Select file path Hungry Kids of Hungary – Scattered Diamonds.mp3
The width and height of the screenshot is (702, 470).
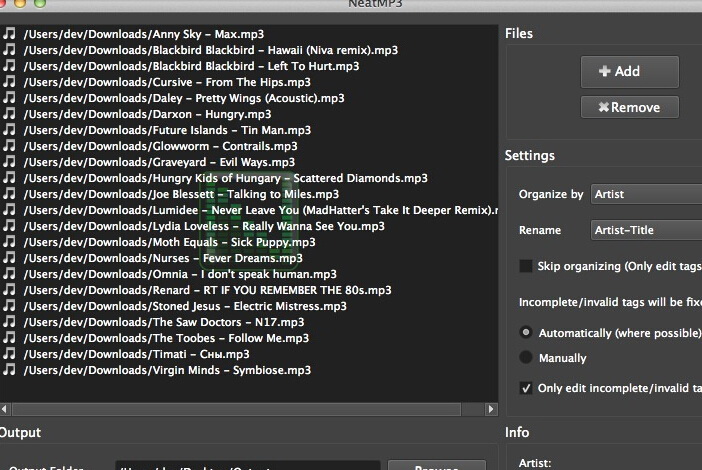(x=225, y=178)
